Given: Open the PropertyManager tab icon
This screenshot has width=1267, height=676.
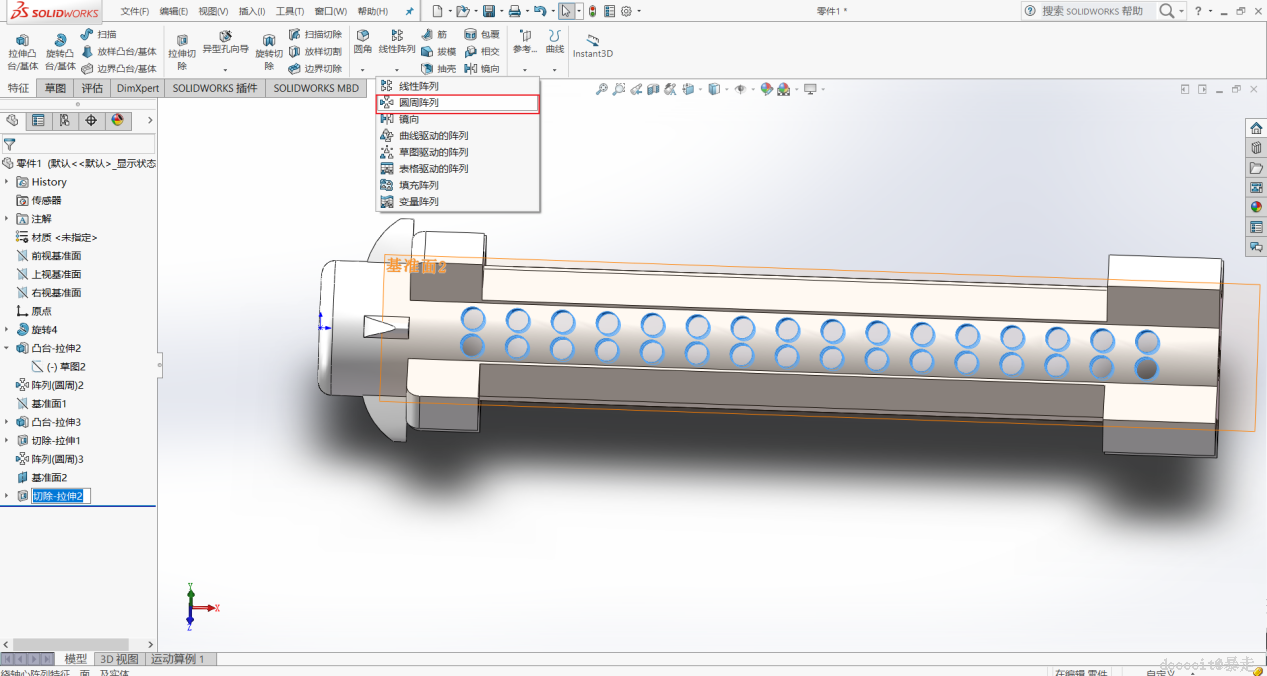Looking at the screenshot, I should point(38,121).
